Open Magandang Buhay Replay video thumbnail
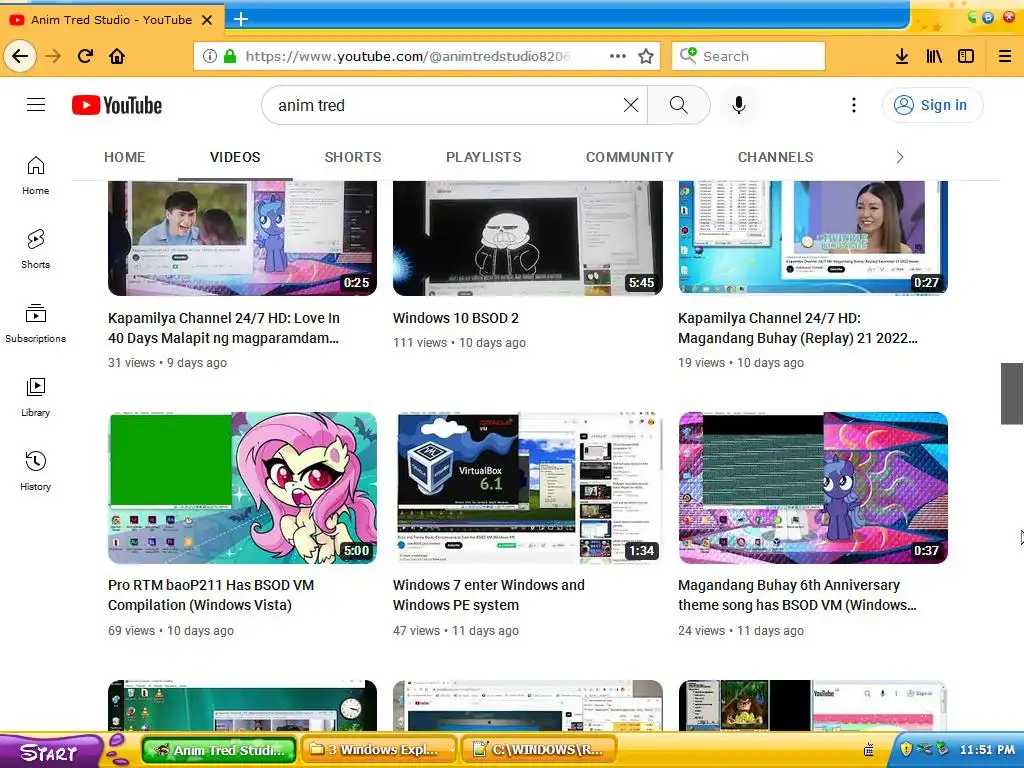The width and height of the screenshot is (1024, 768). pyautogui.click(x=812, y=238)
